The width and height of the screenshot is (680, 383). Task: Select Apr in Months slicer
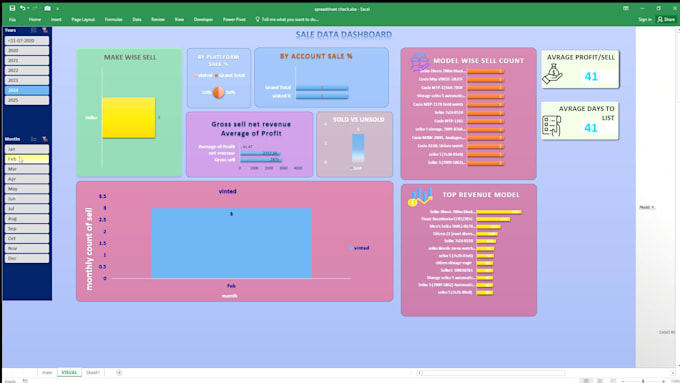click(x=27, y=179)
